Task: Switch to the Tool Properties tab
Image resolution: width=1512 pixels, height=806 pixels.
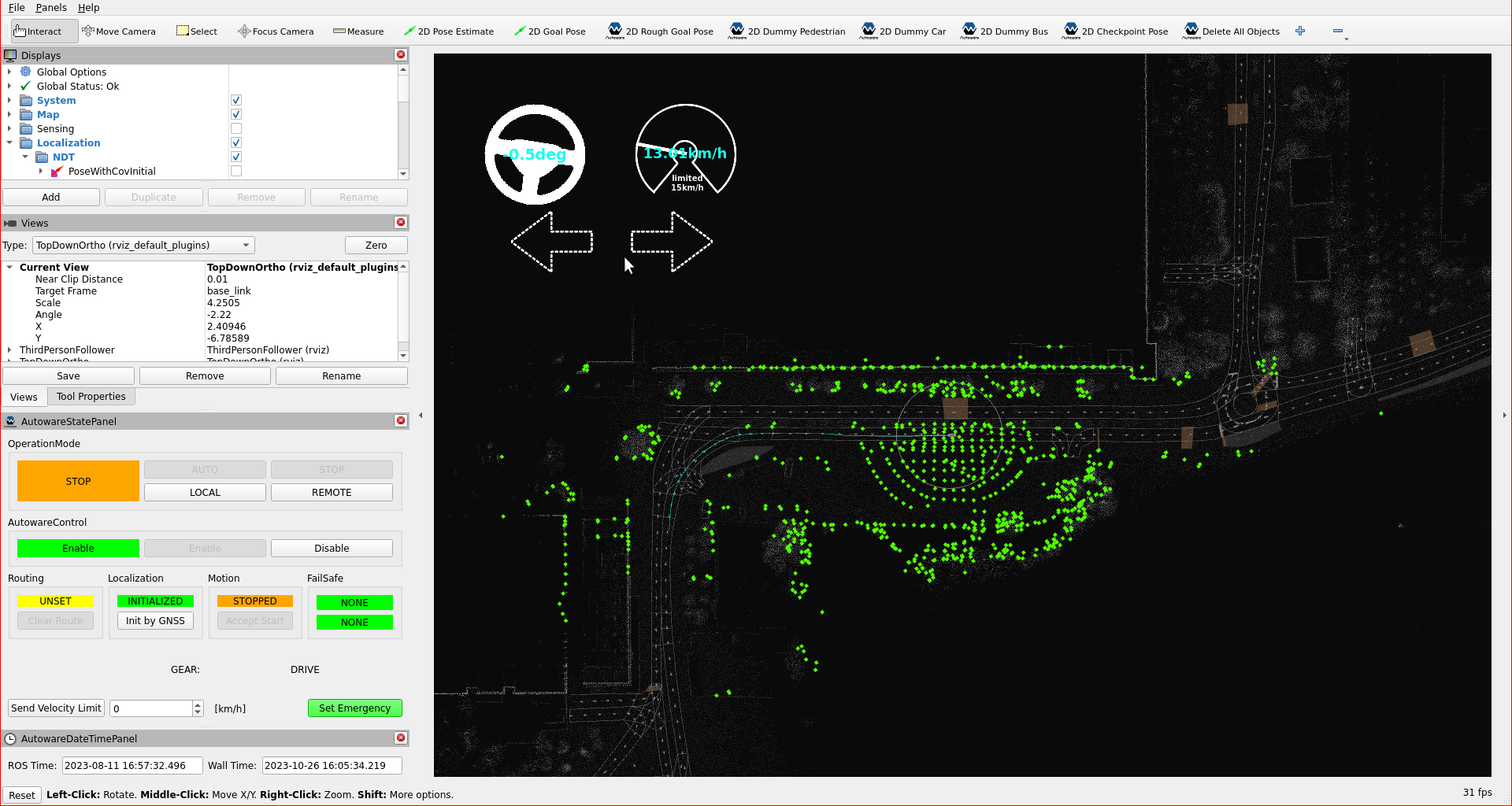Action: [91, 397]
